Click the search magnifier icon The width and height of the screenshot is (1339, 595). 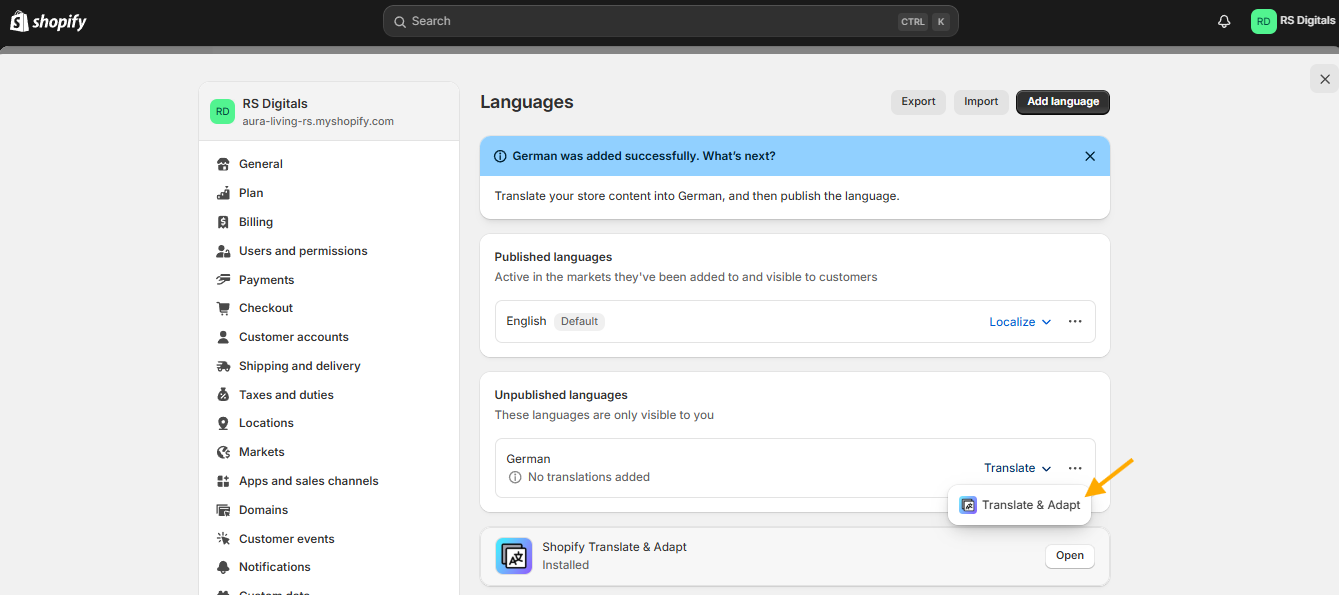399,21
